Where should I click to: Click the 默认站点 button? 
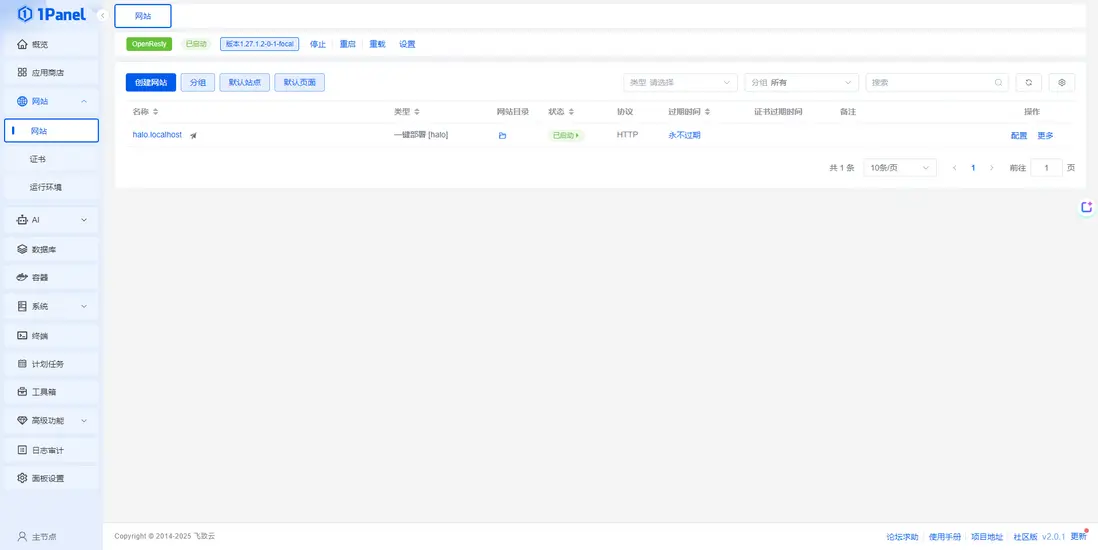click(244, 83)
